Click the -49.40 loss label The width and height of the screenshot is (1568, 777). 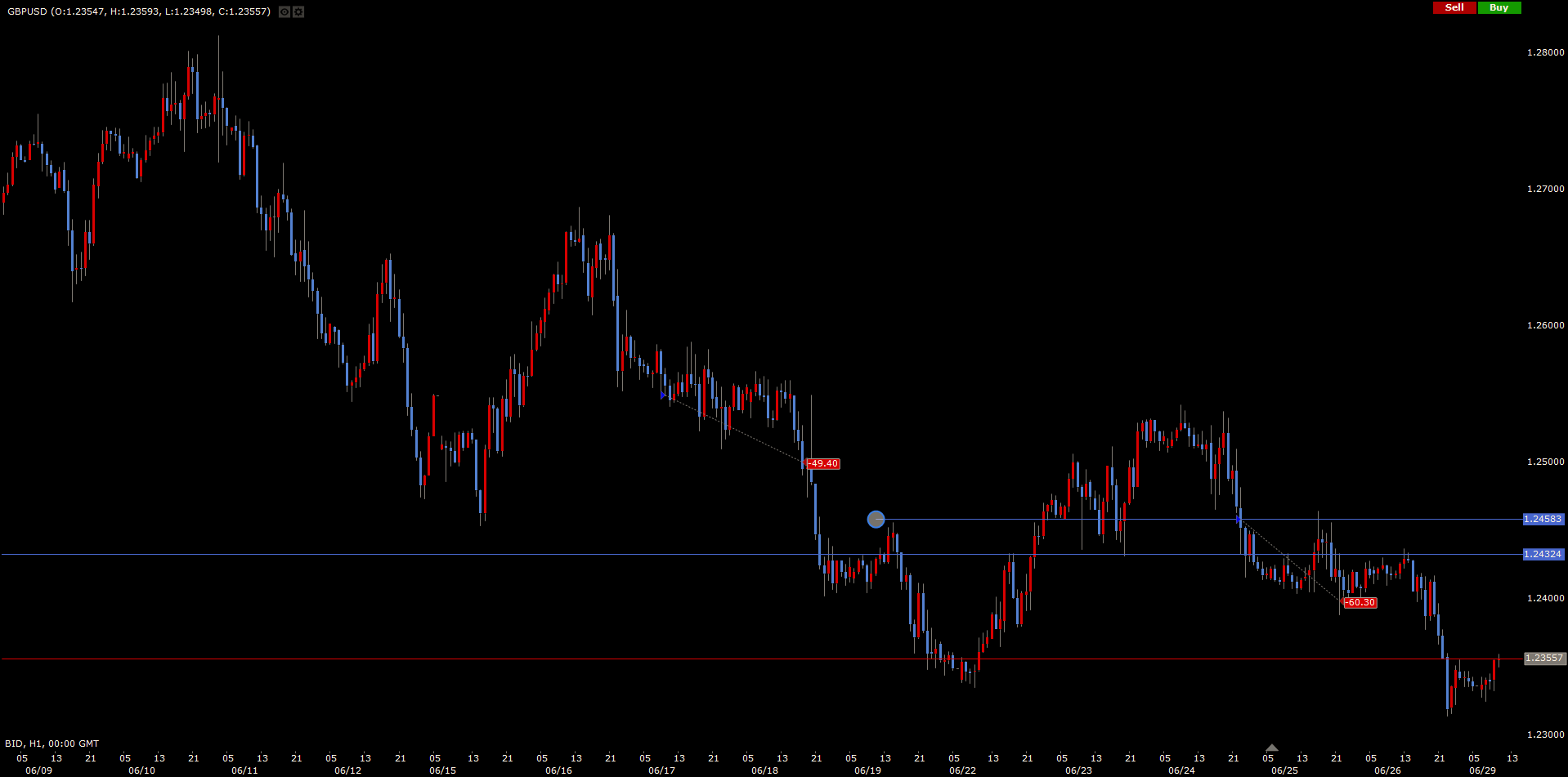point(823,463)
